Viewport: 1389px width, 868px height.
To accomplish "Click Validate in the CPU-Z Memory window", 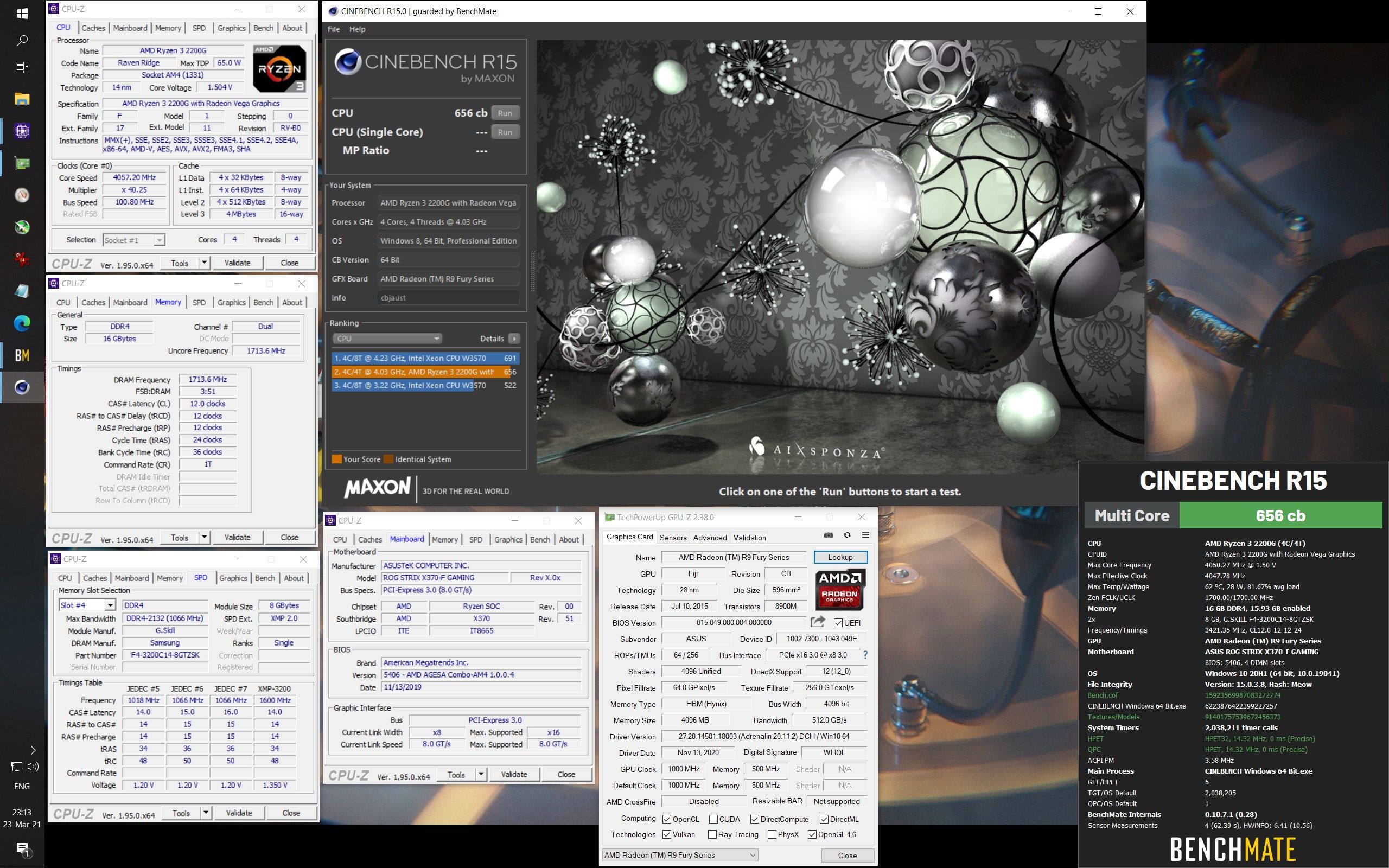I will point(237,537).
